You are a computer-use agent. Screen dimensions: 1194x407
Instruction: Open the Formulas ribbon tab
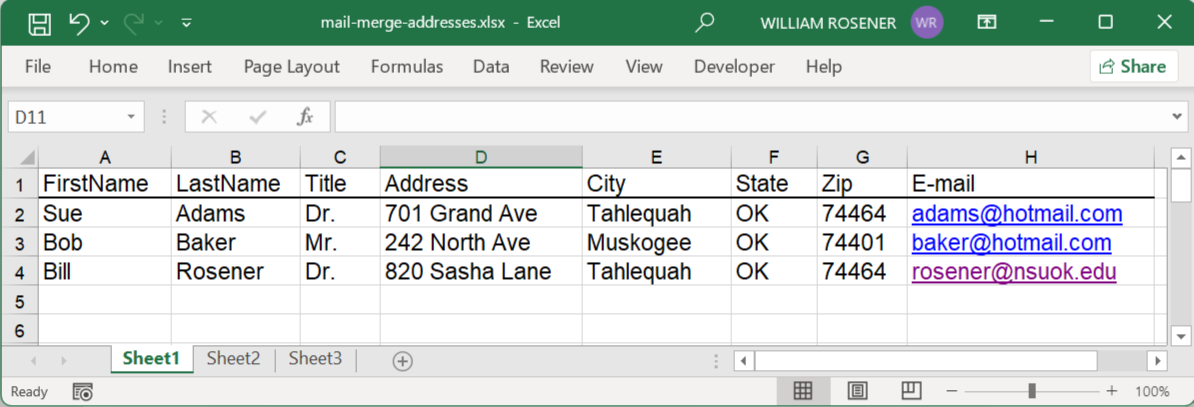406,67
